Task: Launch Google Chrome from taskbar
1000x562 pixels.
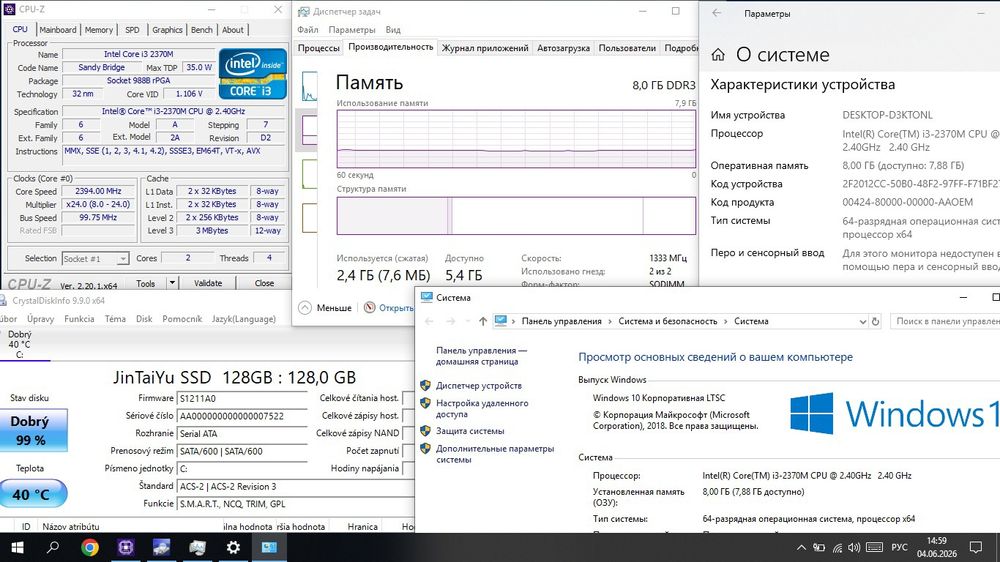Action: click(x=90, y=547)
